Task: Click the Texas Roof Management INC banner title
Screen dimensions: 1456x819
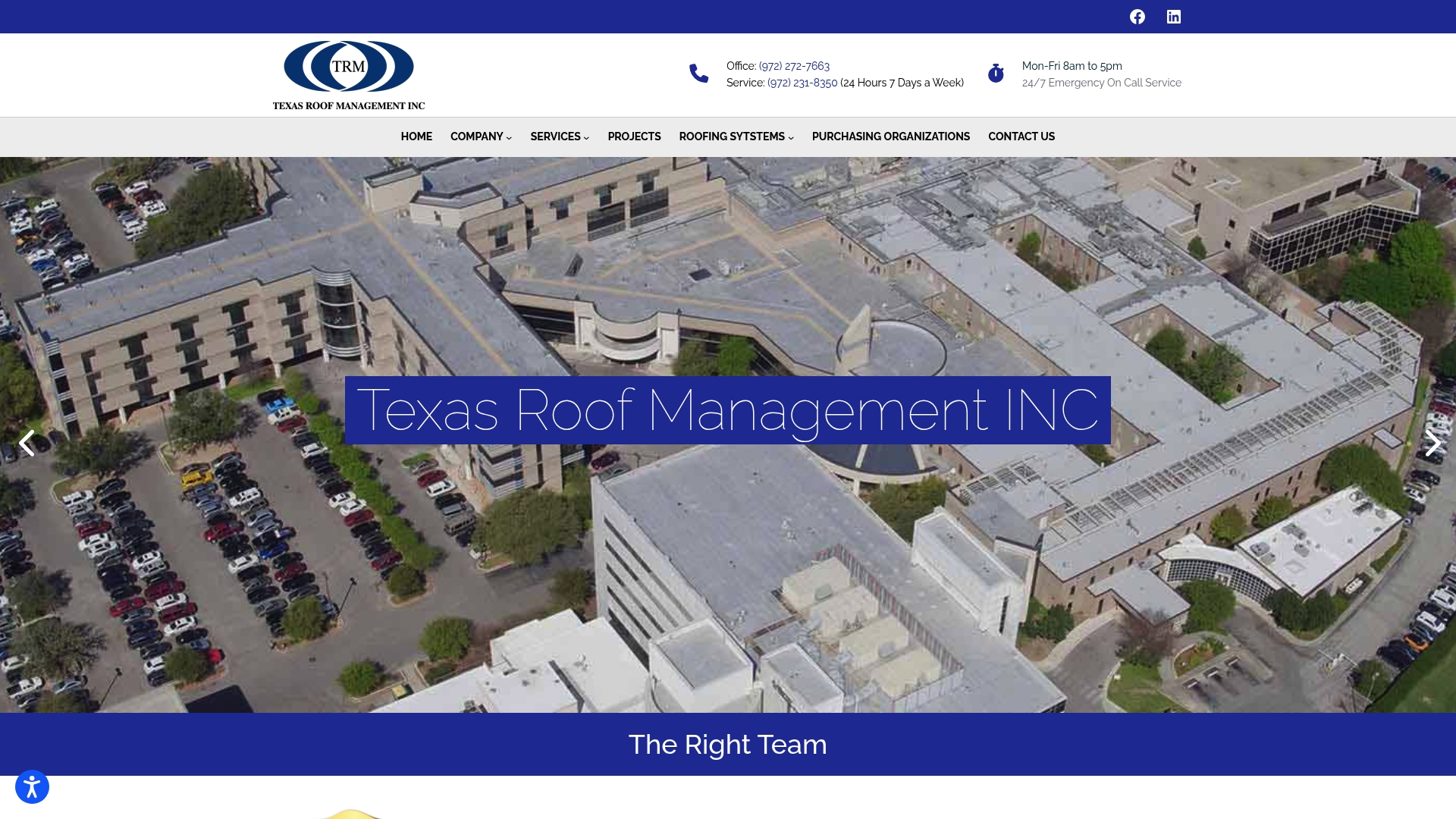Action: point(727,410)
